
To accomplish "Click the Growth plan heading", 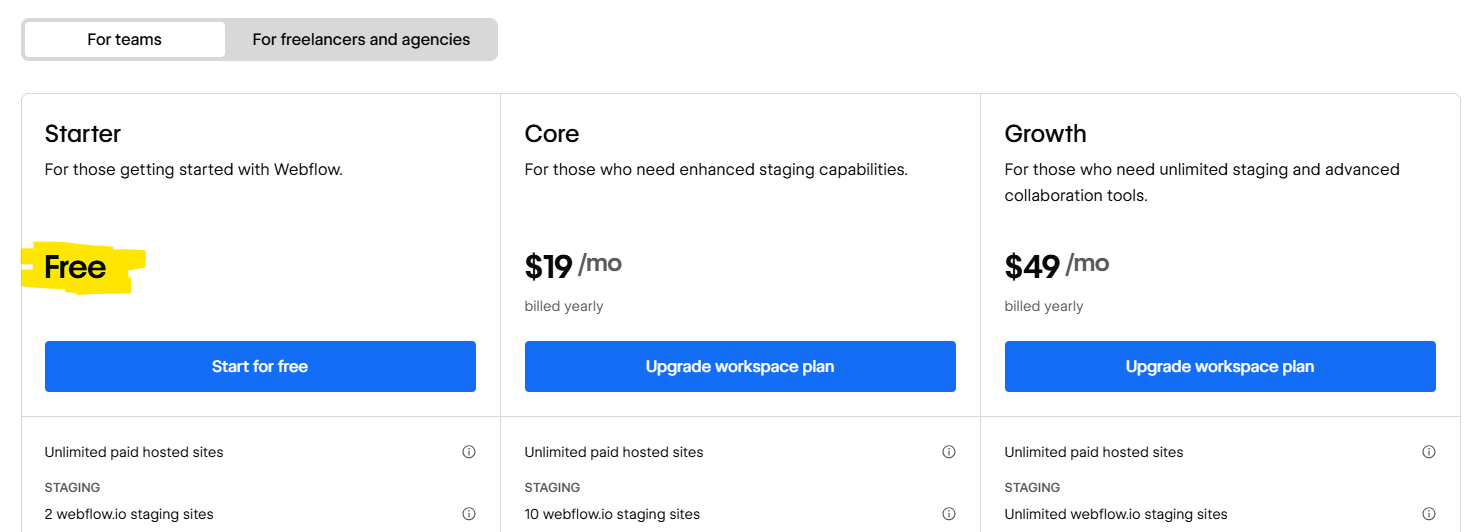I will [1045, 134].
